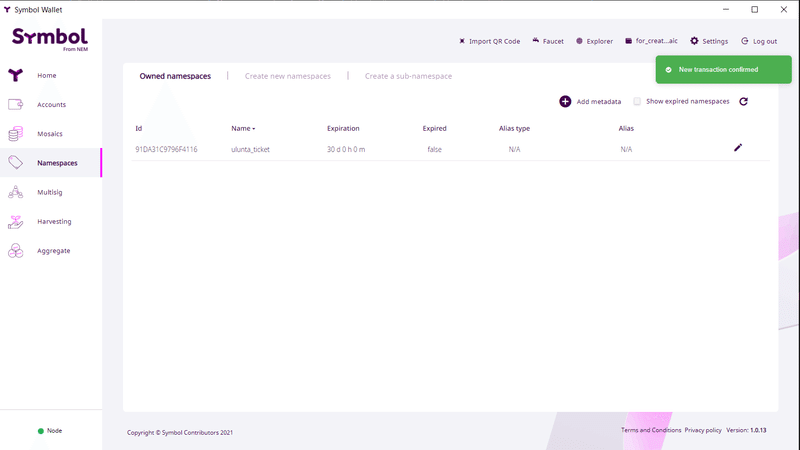
Task: Switch to Owned namespaces tab
Action: (x=175, y=76)
